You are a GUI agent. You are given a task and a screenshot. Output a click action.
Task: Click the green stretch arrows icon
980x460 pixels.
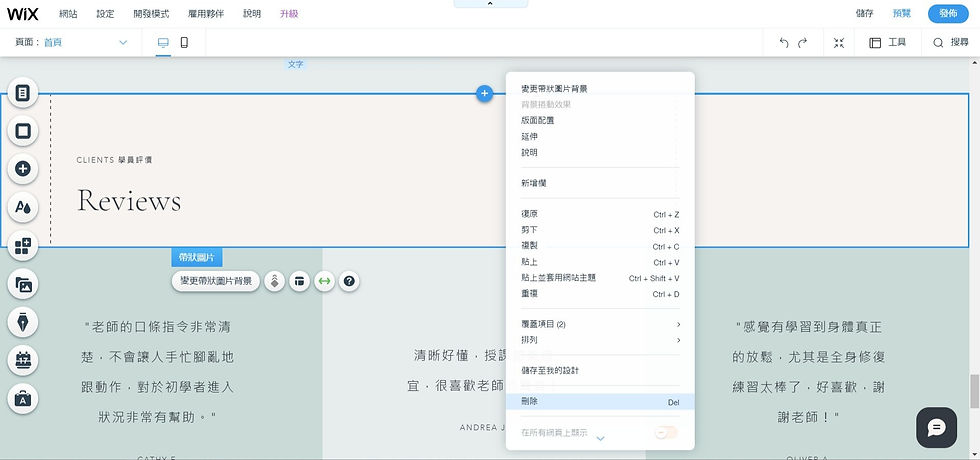pos(324,281)
